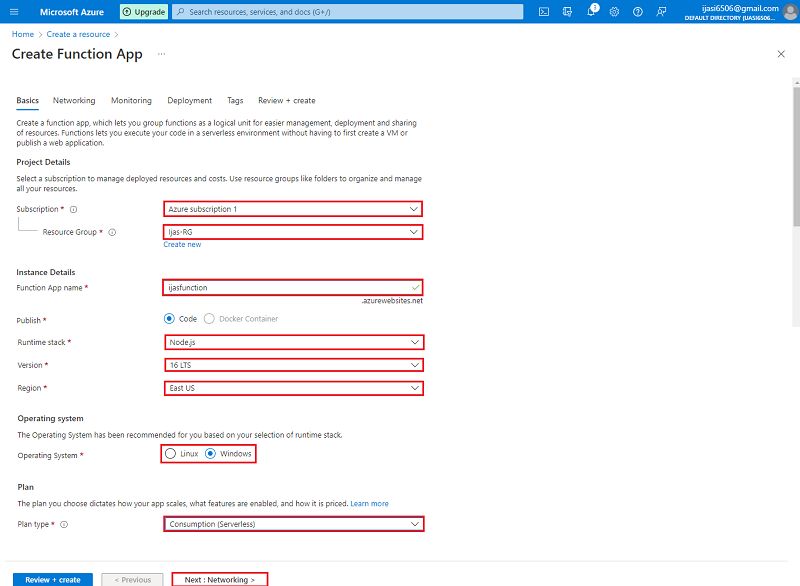Open the Cloud Shell terminal icon

coord(543,11)
